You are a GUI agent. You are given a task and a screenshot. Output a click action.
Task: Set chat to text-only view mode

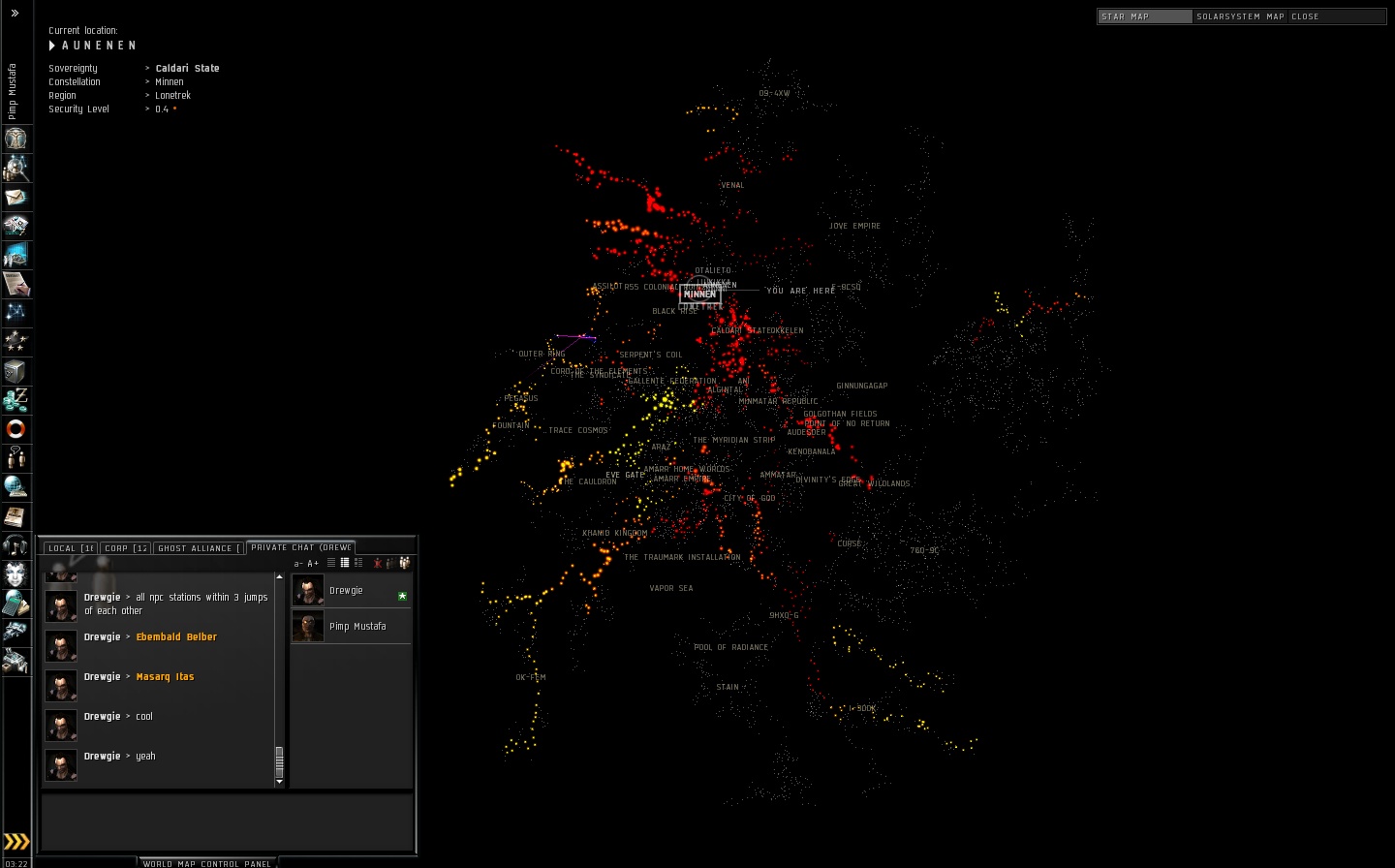click(x=331, y=563)
